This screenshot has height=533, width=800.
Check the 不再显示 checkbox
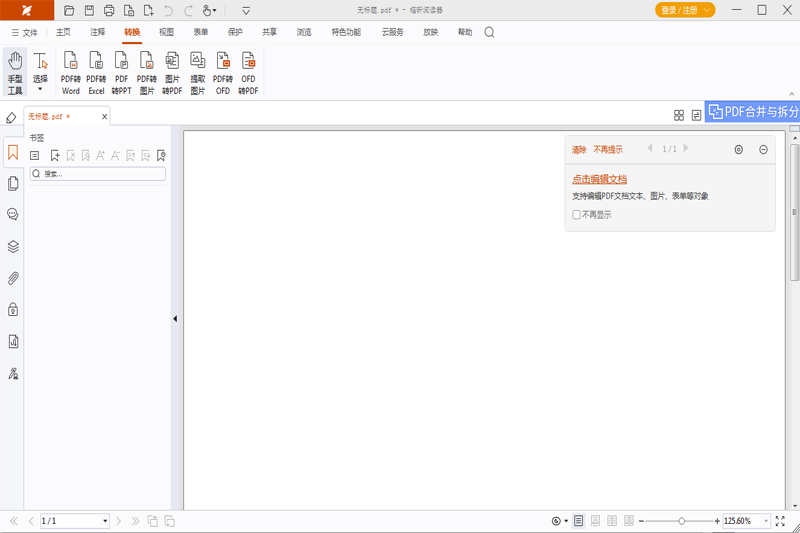[576, 215]
